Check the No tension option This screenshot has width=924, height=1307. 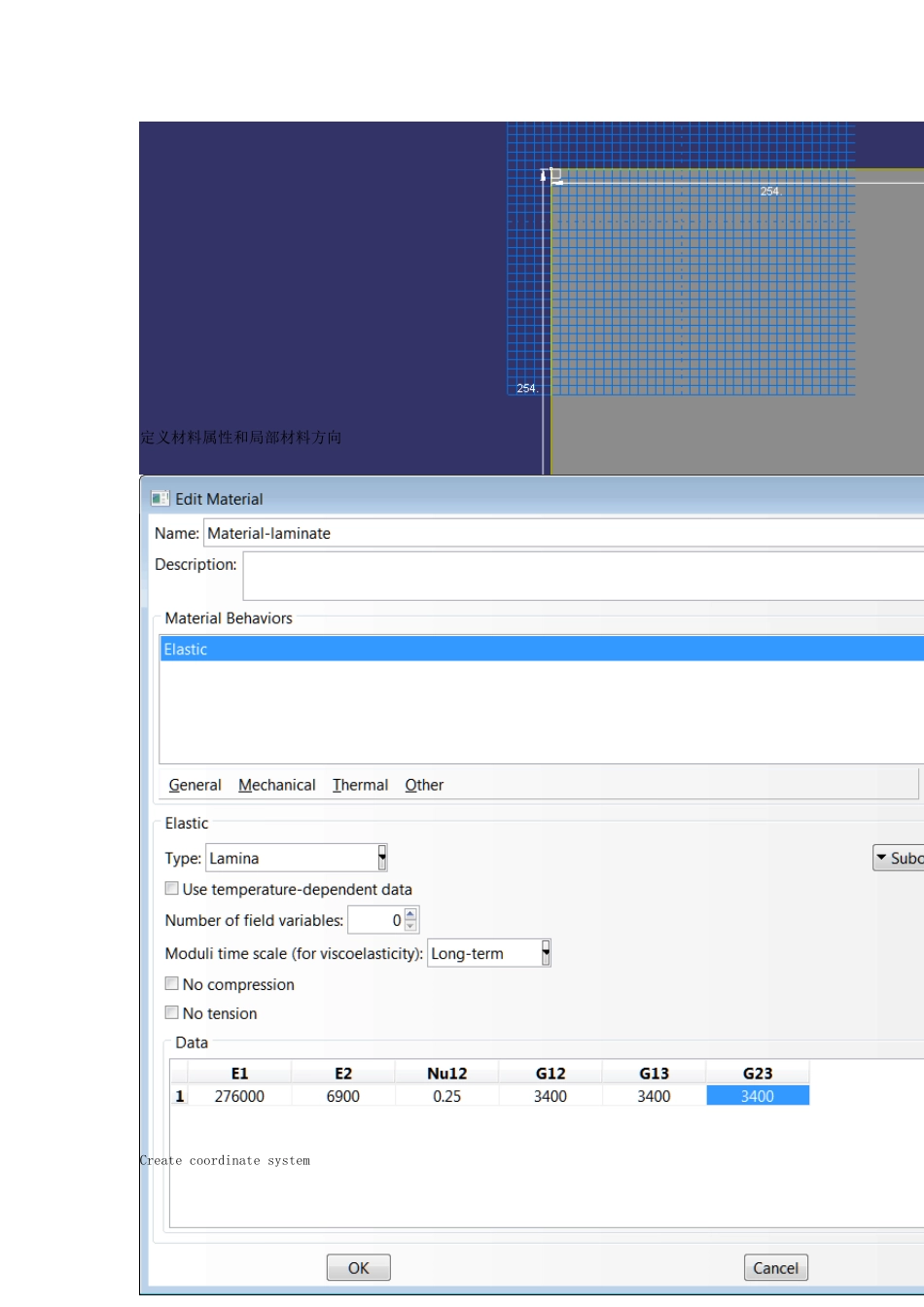click(172, 1013)
